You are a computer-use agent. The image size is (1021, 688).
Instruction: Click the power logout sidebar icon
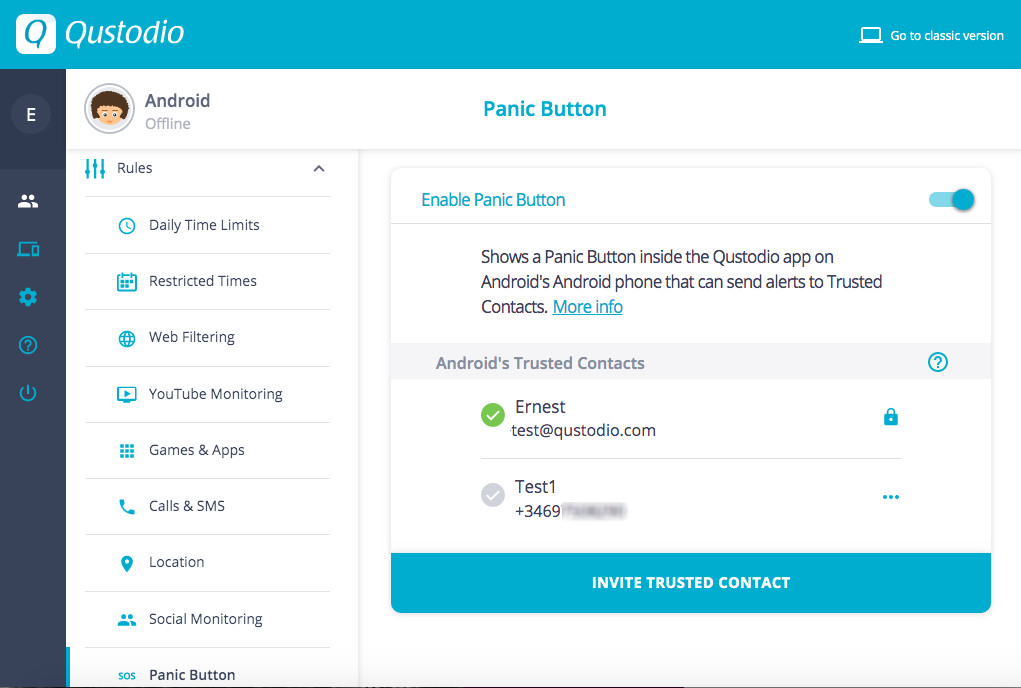coord(28,392)
